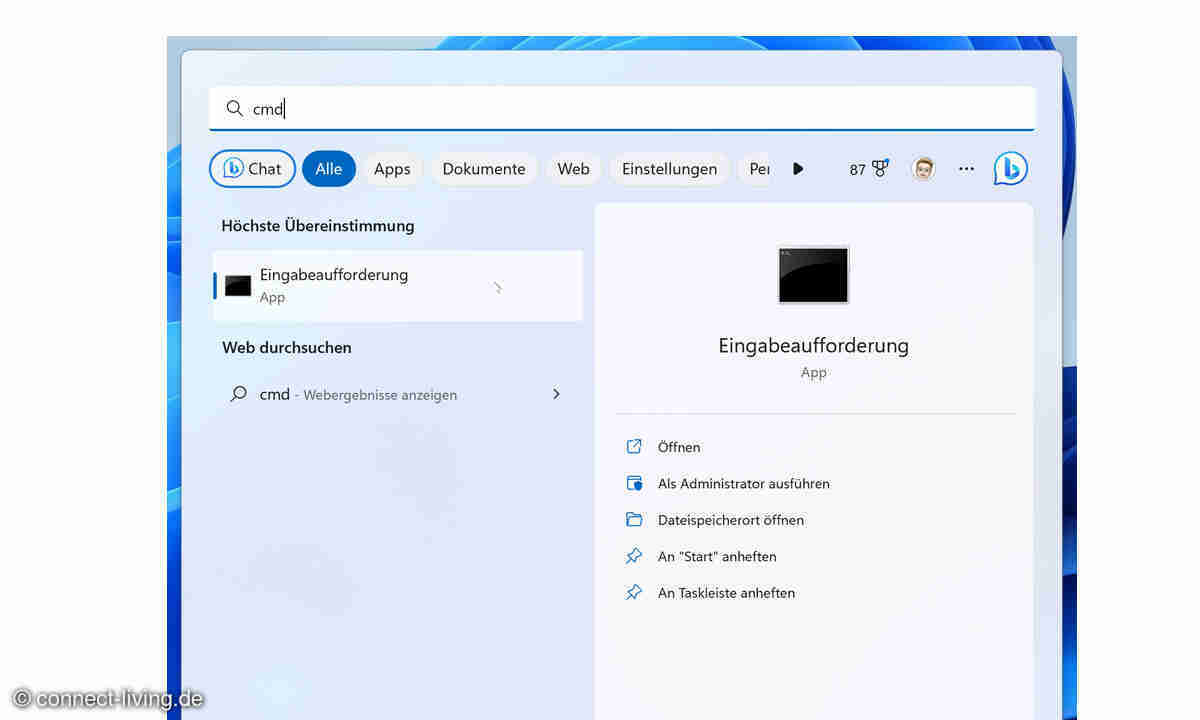Viewport: 1200px width, 720px height.
Task: Click the large Eingabeaufforderung preview icon
Action: point(813,274)
